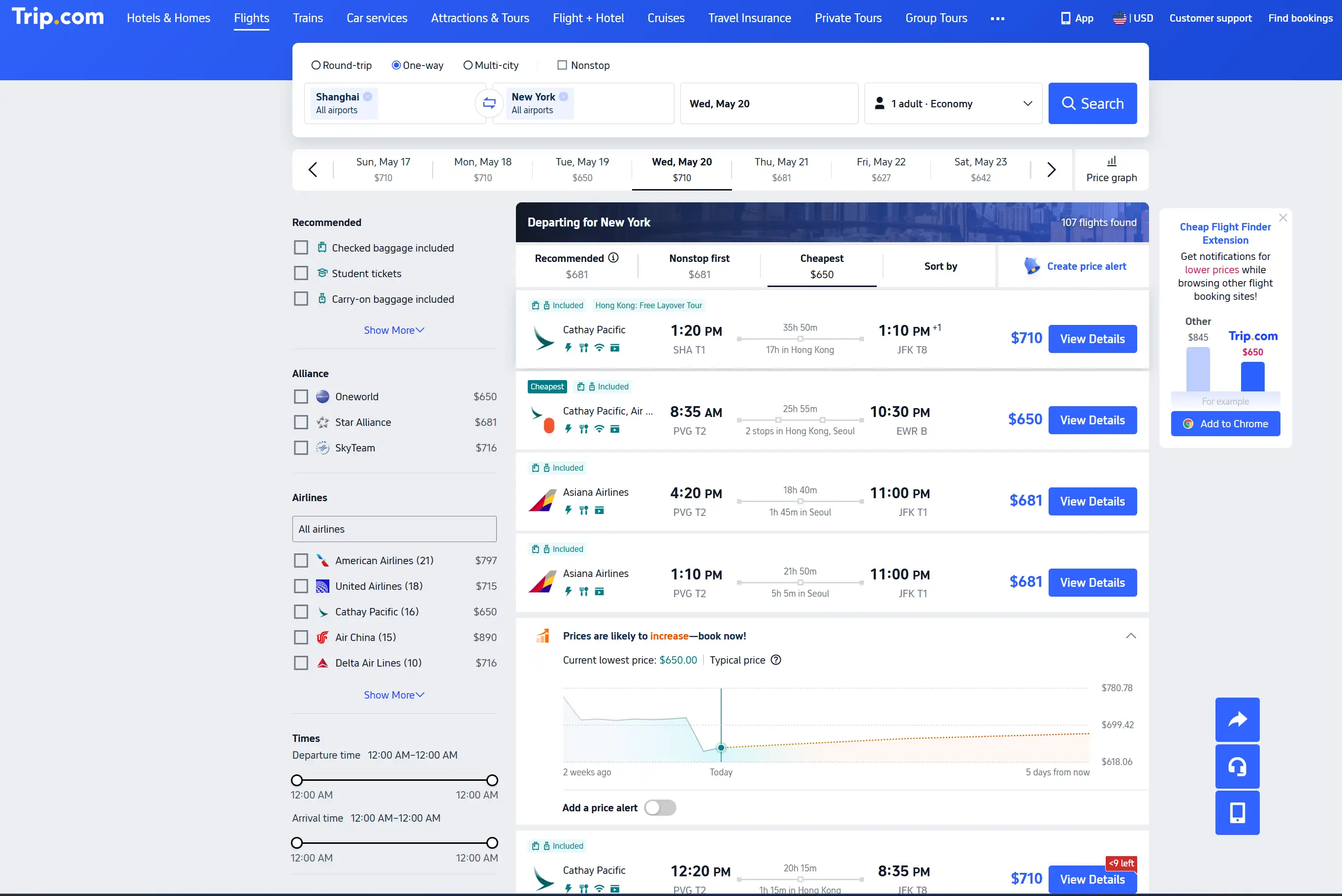Check the Oneworld alliance checkbox
Screen dimensions: 1342x896
tap(300, 397)
